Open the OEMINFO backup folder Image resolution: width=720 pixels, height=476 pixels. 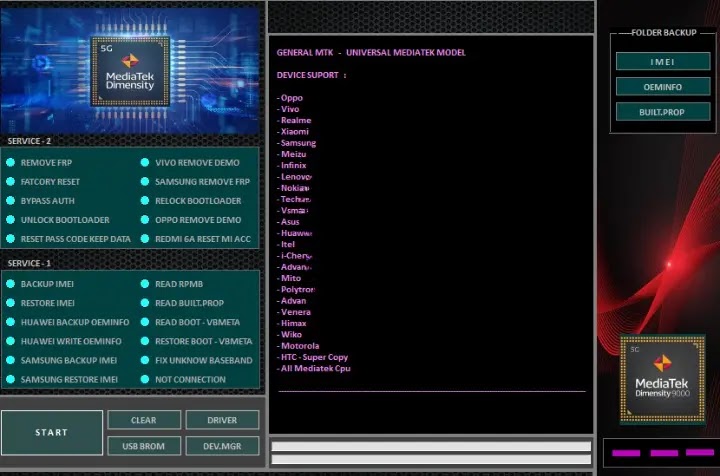coord(663,87)
